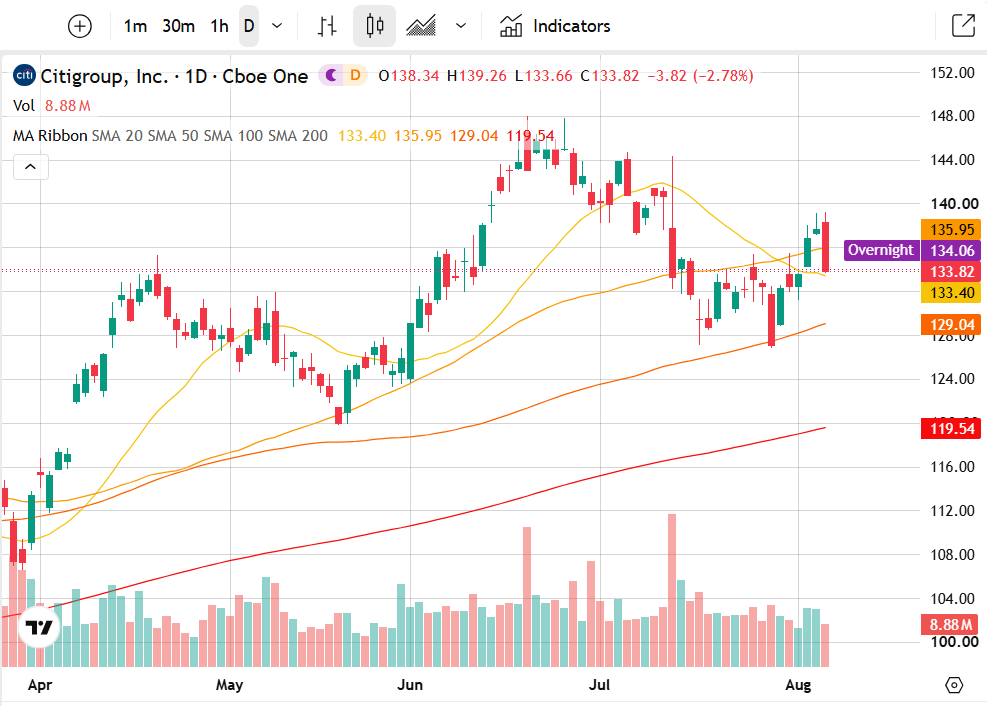Collapse the indicator legend chevron
This screenshot has width=991, height=706.
[30, 167]
